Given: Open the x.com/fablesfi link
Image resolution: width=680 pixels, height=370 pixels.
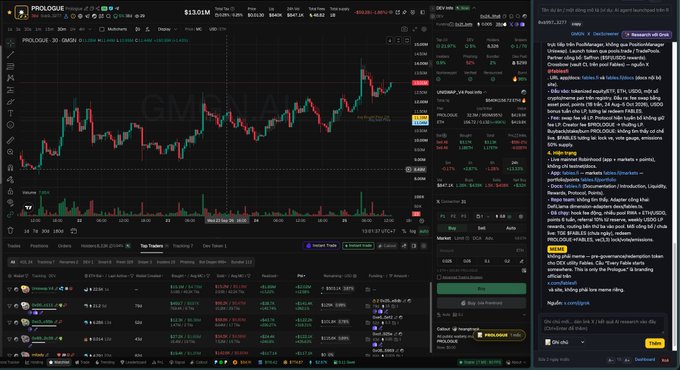Looking at the screenshot, I should 562,283.
